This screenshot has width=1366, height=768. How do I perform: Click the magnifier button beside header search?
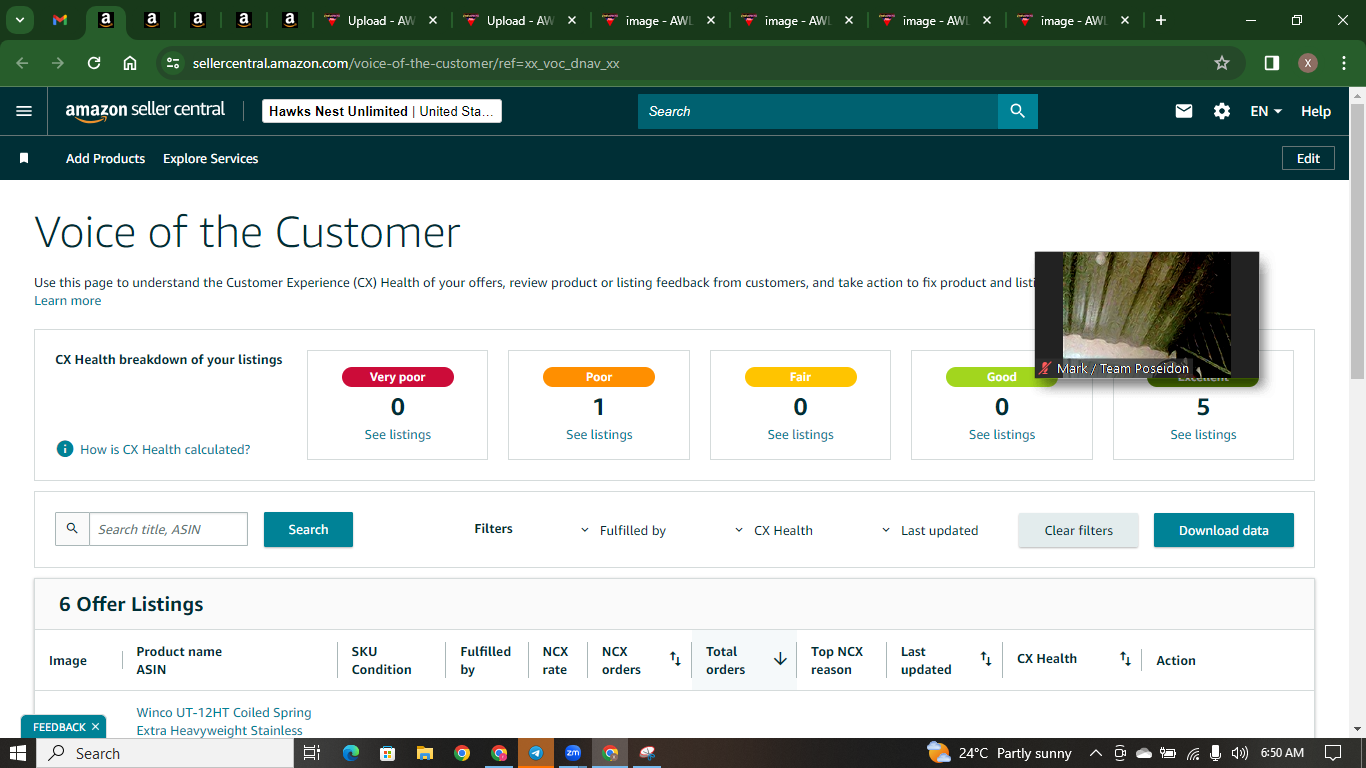pos(1017,111)
